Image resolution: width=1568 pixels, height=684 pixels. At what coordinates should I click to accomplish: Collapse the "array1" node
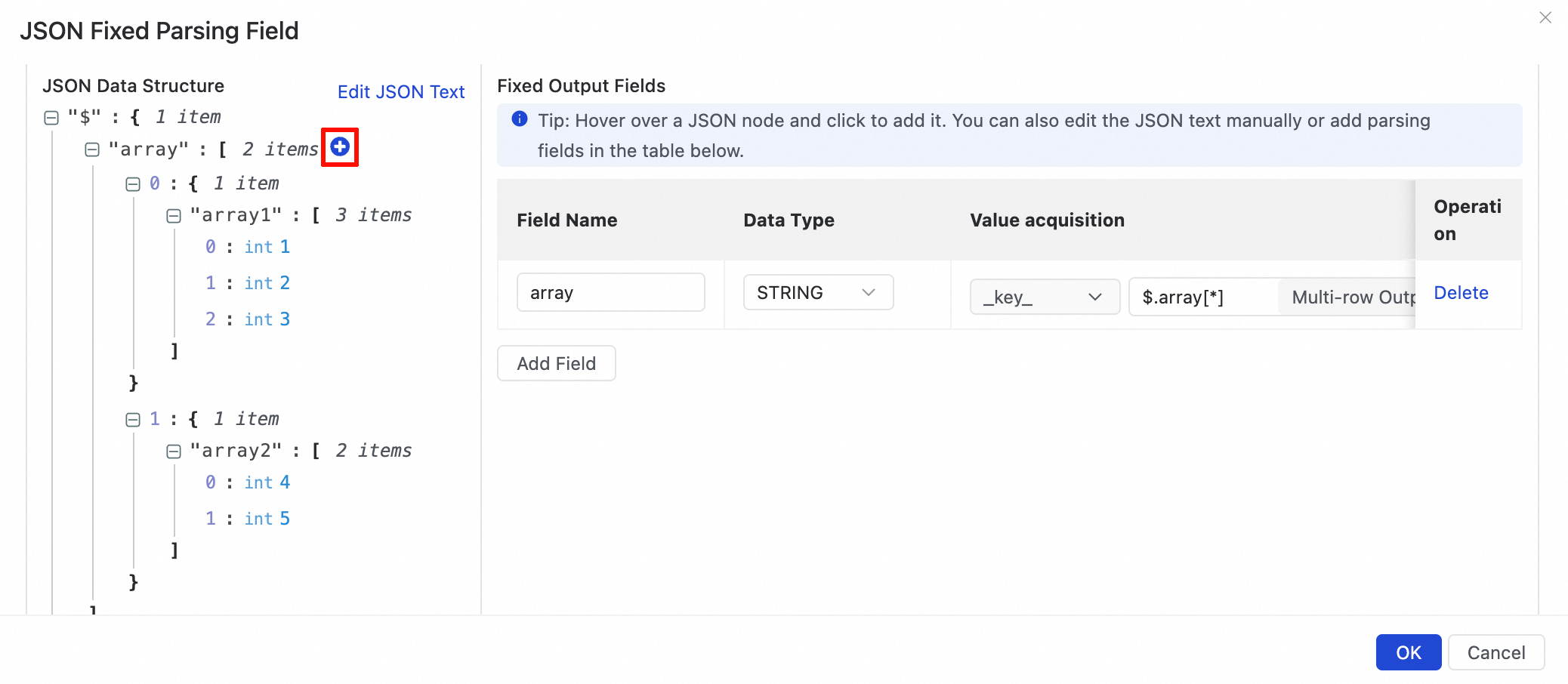pyautogui.click(x=174, y=216)
